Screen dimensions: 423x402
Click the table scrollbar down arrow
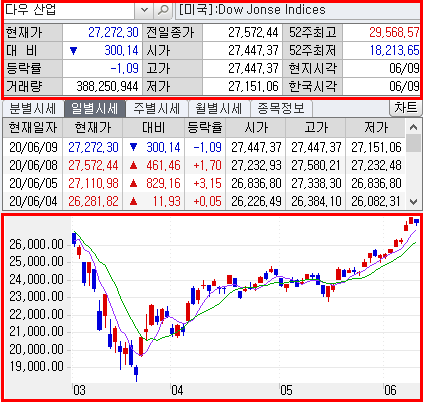coord(414,202)
